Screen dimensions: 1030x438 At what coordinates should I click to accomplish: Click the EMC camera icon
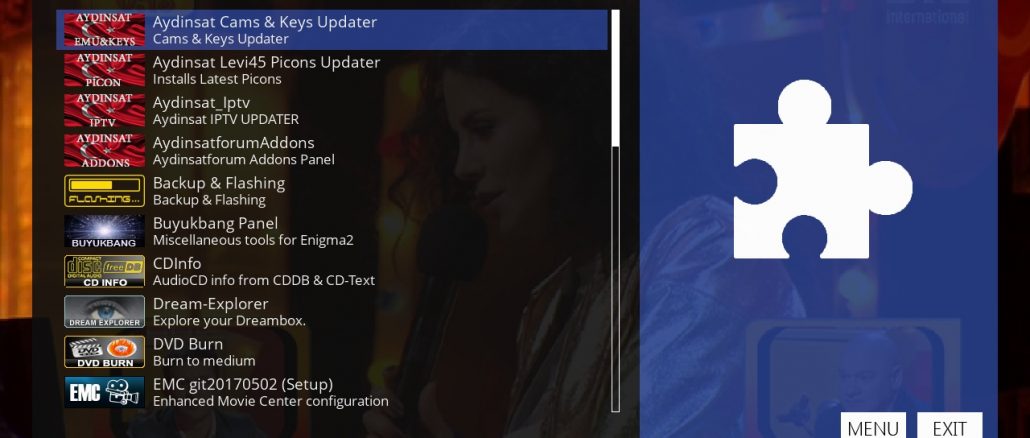pyautogui.click(x=104, y=392)
